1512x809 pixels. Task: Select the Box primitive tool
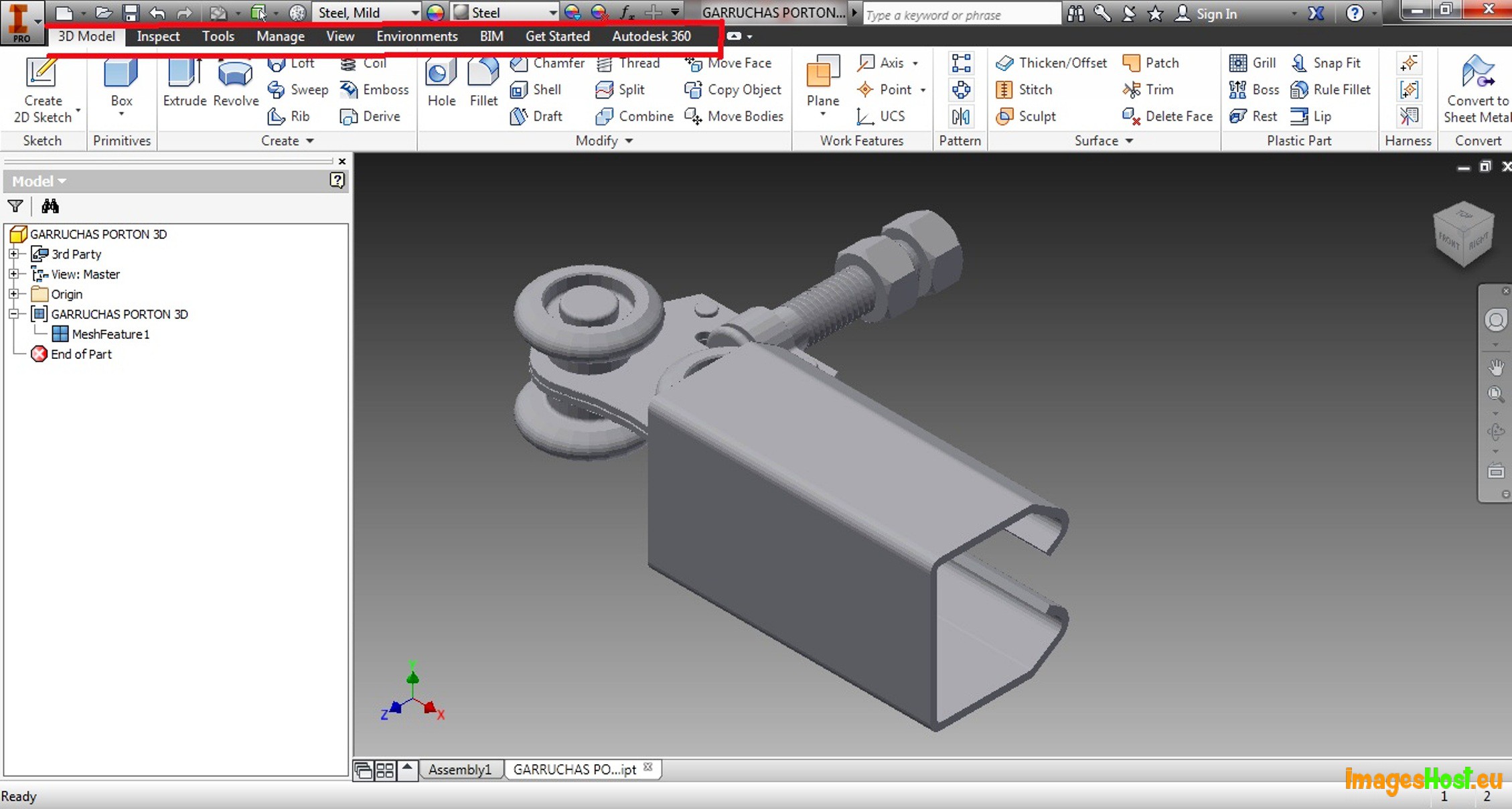[121, 87]
